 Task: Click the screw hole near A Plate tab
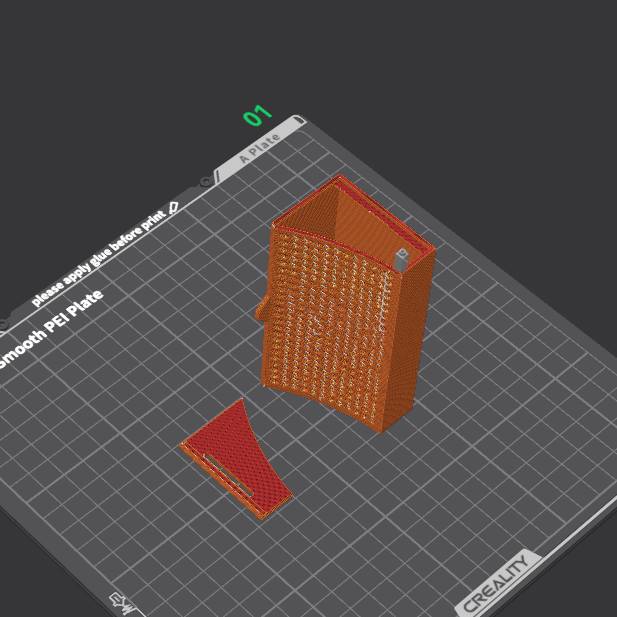[x=206, y=181]
